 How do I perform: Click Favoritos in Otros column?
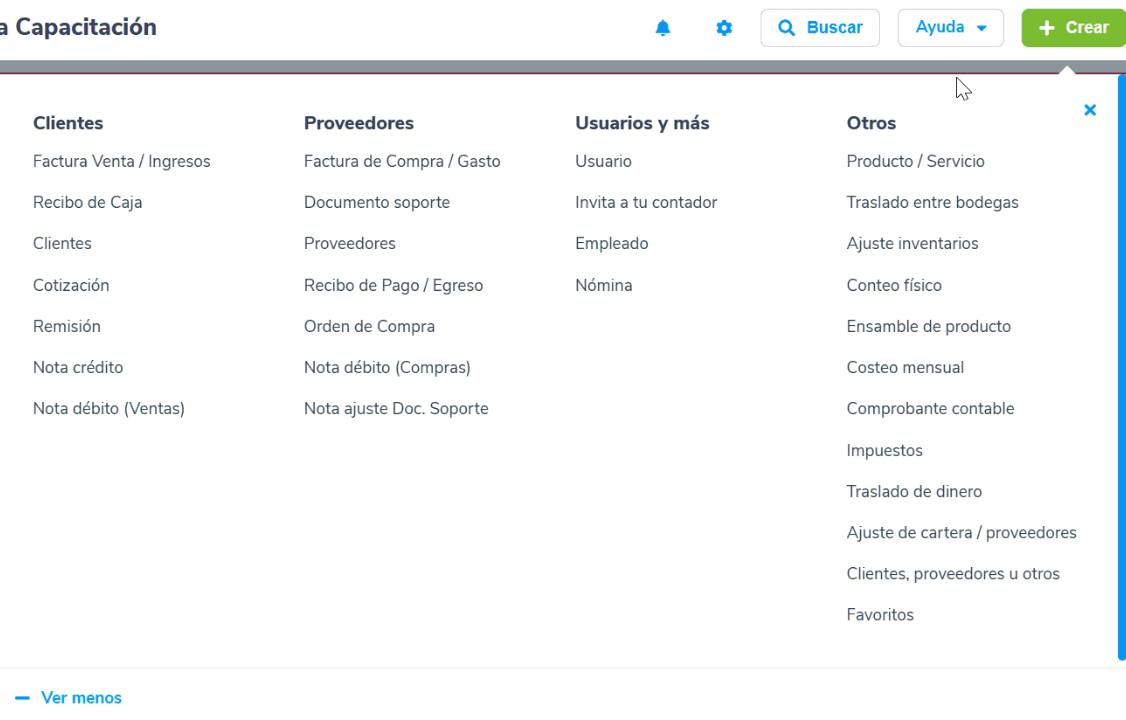tap(880, 615)
